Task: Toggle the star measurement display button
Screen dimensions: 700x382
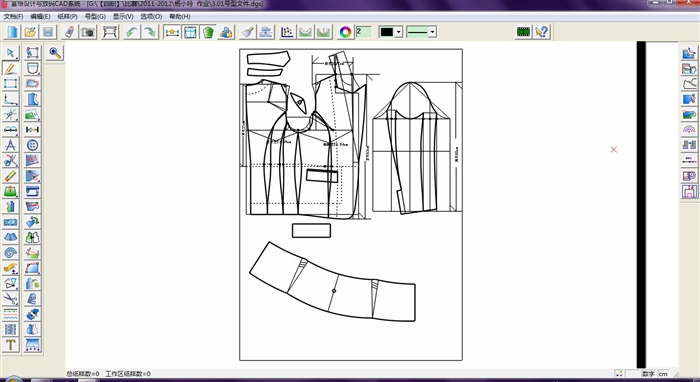Action: pos(172,32)
